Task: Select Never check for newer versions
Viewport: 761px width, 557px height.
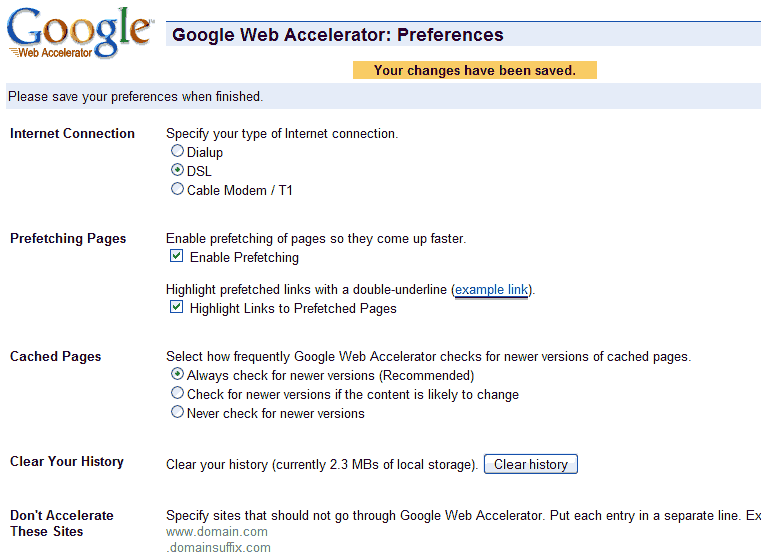Action: [x=177, y=412]
